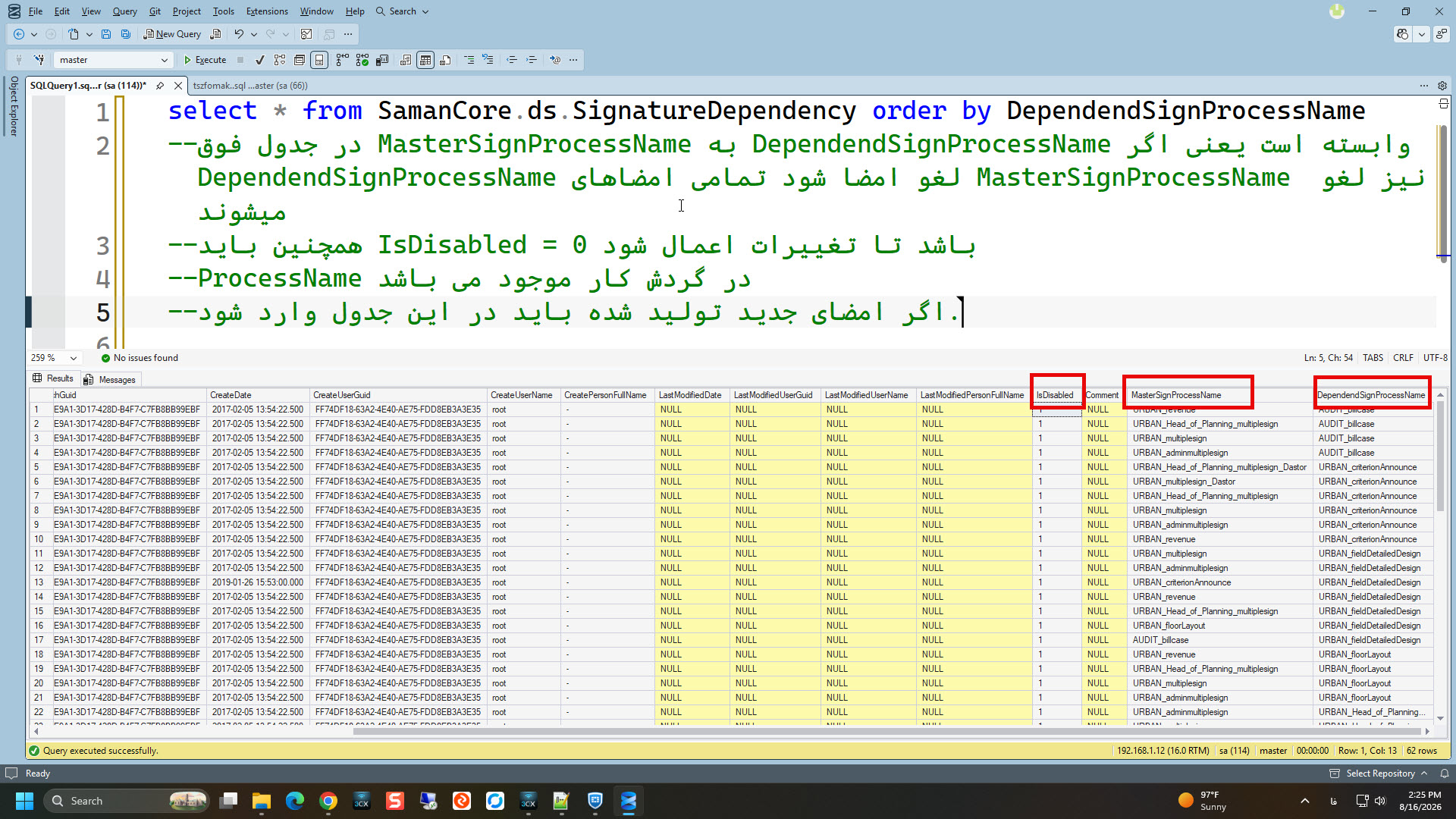
Task: Click the results grid horizontal scrollbar
Action: [x=889, y=732]
